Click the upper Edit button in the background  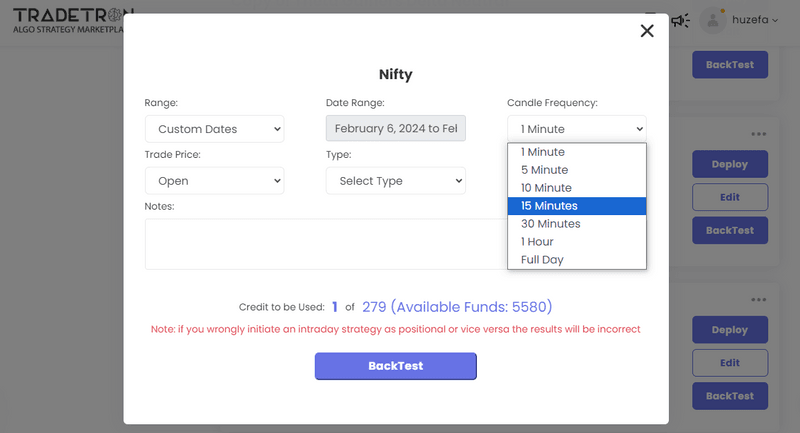pos(729,197)
